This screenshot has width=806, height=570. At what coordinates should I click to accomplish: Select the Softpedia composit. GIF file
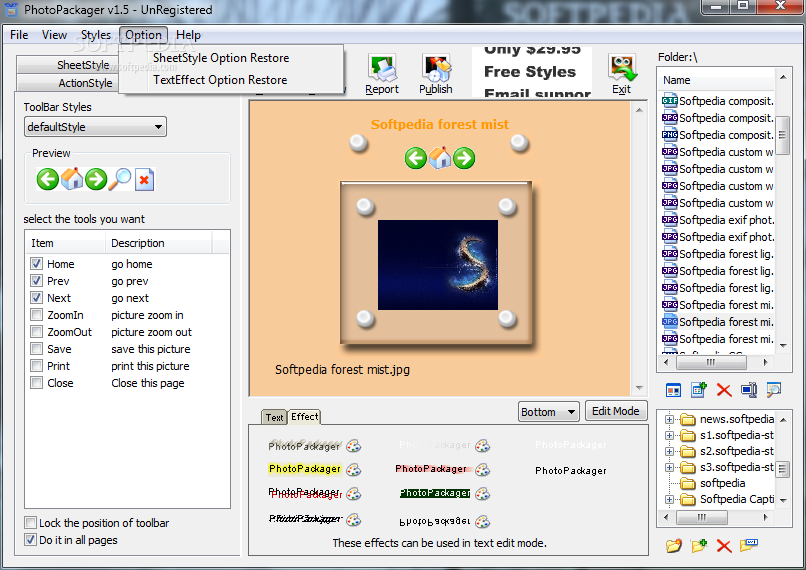[719, 101]
